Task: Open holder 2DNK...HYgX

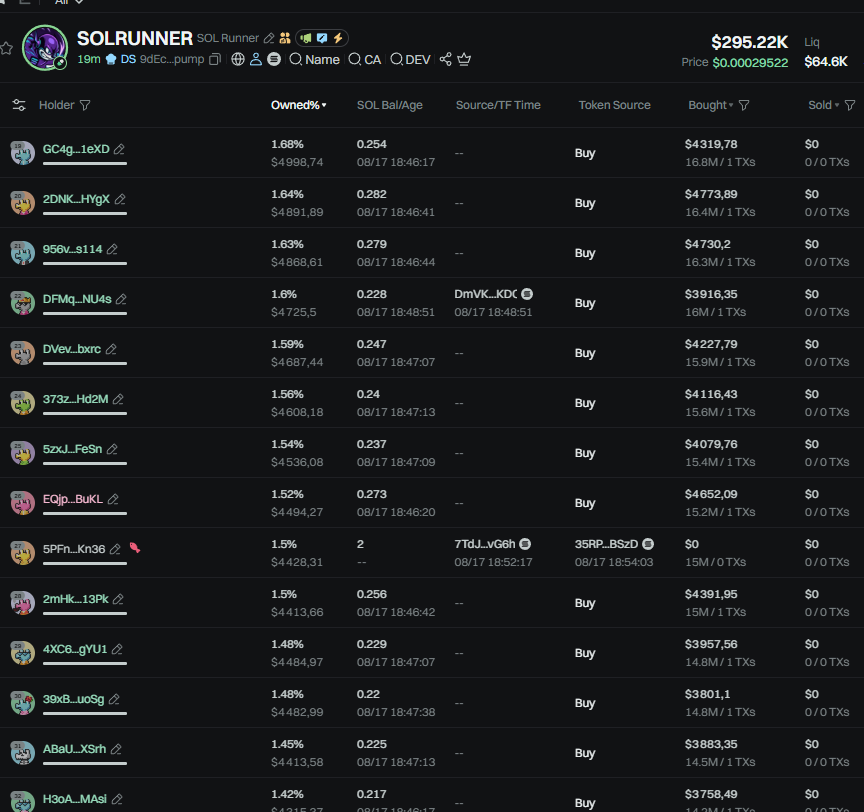Action: coord(76,199)
